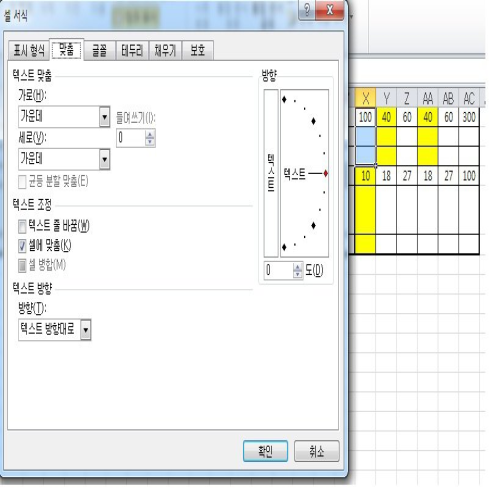Click cell 18 in column Y
The height and width of the screenshot is (500, 500).
click(x=386, y=176)
